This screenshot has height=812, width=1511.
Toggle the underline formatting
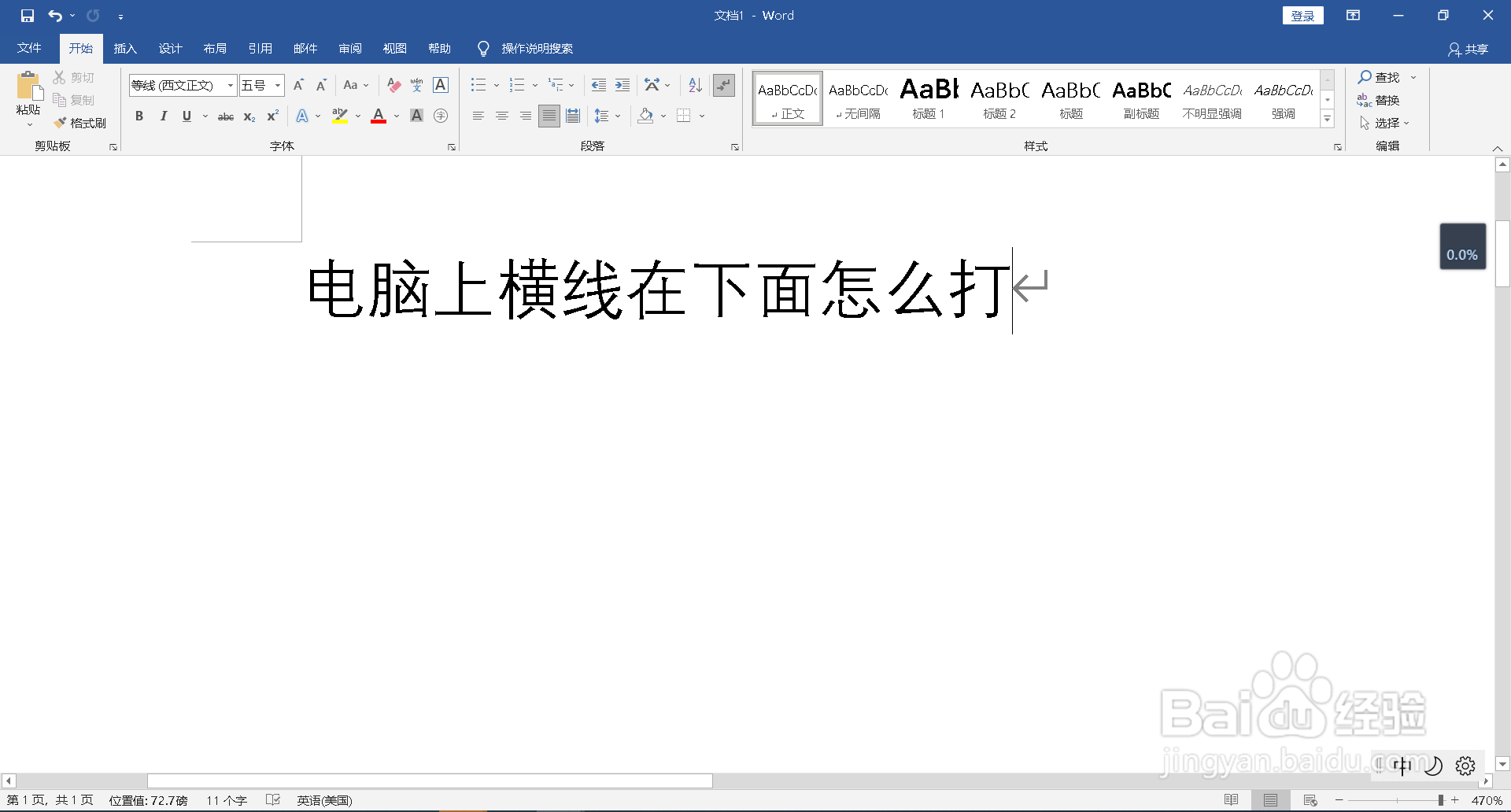[186, 116]
